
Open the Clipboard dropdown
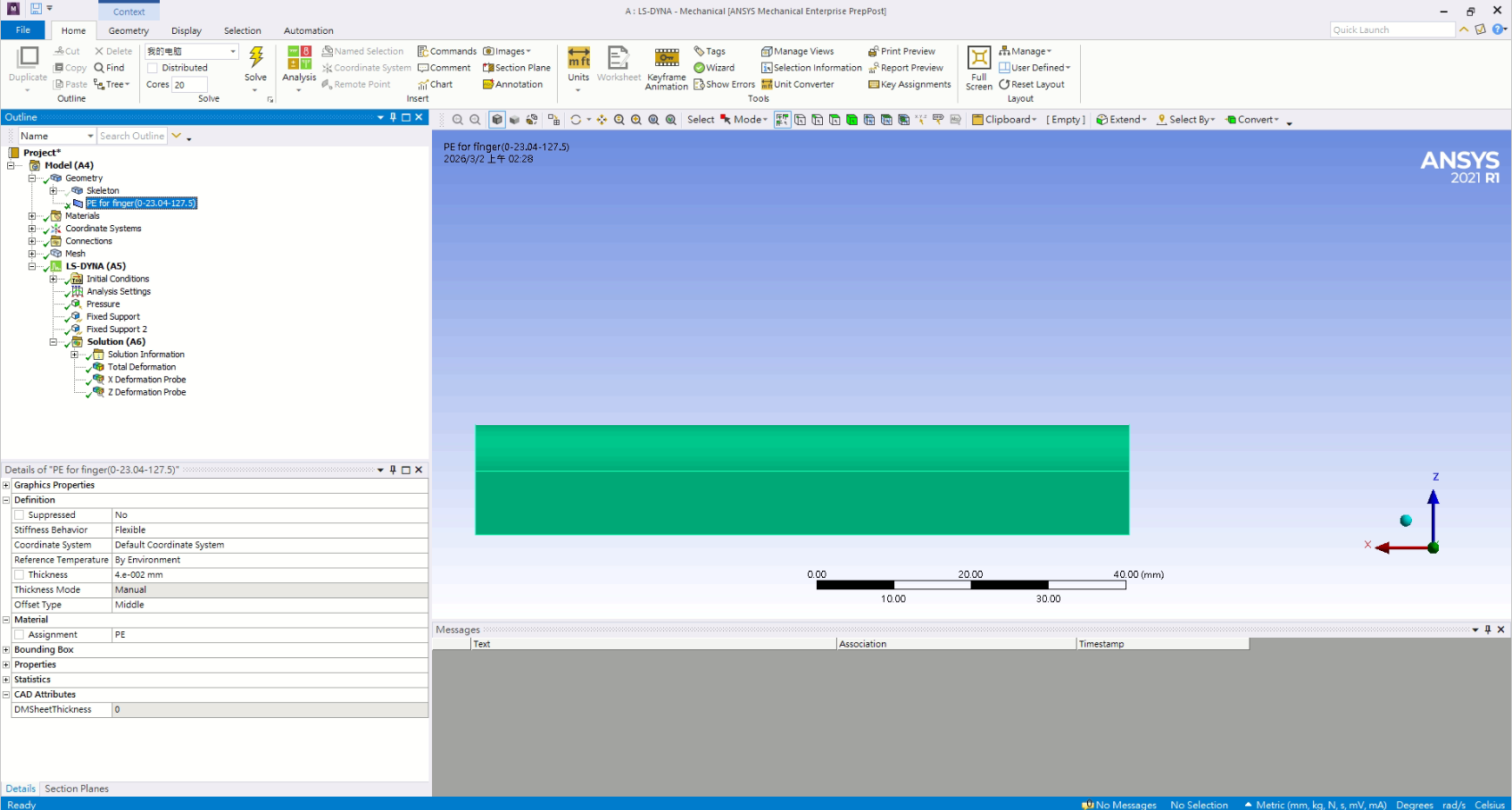click(x=1004, y=120)
